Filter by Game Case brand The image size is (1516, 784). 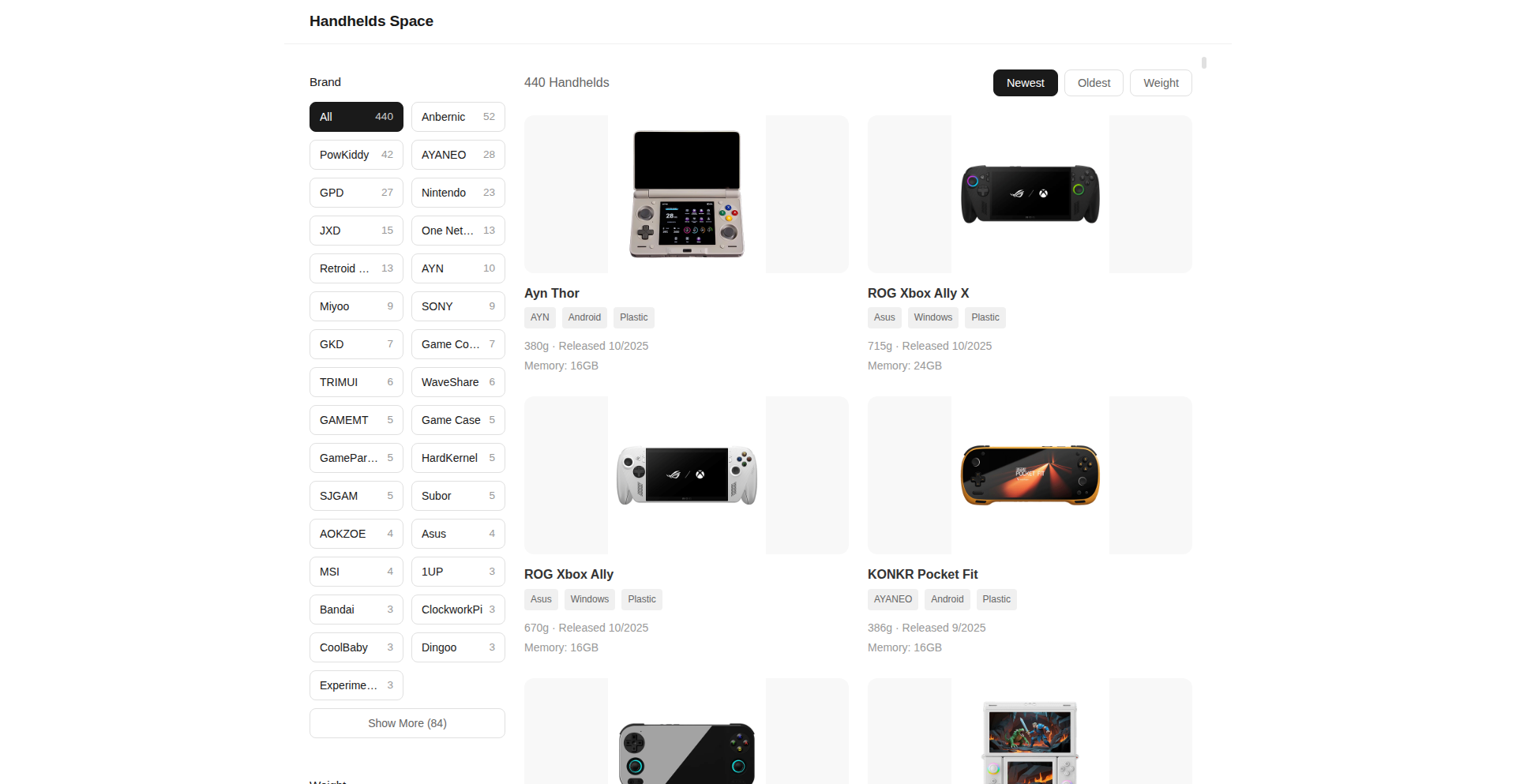tap(458, 420)
